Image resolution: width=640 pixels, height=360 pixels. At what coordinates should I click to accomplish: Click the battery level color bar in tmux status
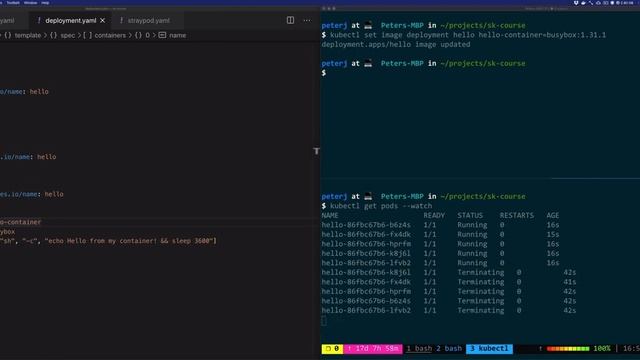[x=568, y=349]
